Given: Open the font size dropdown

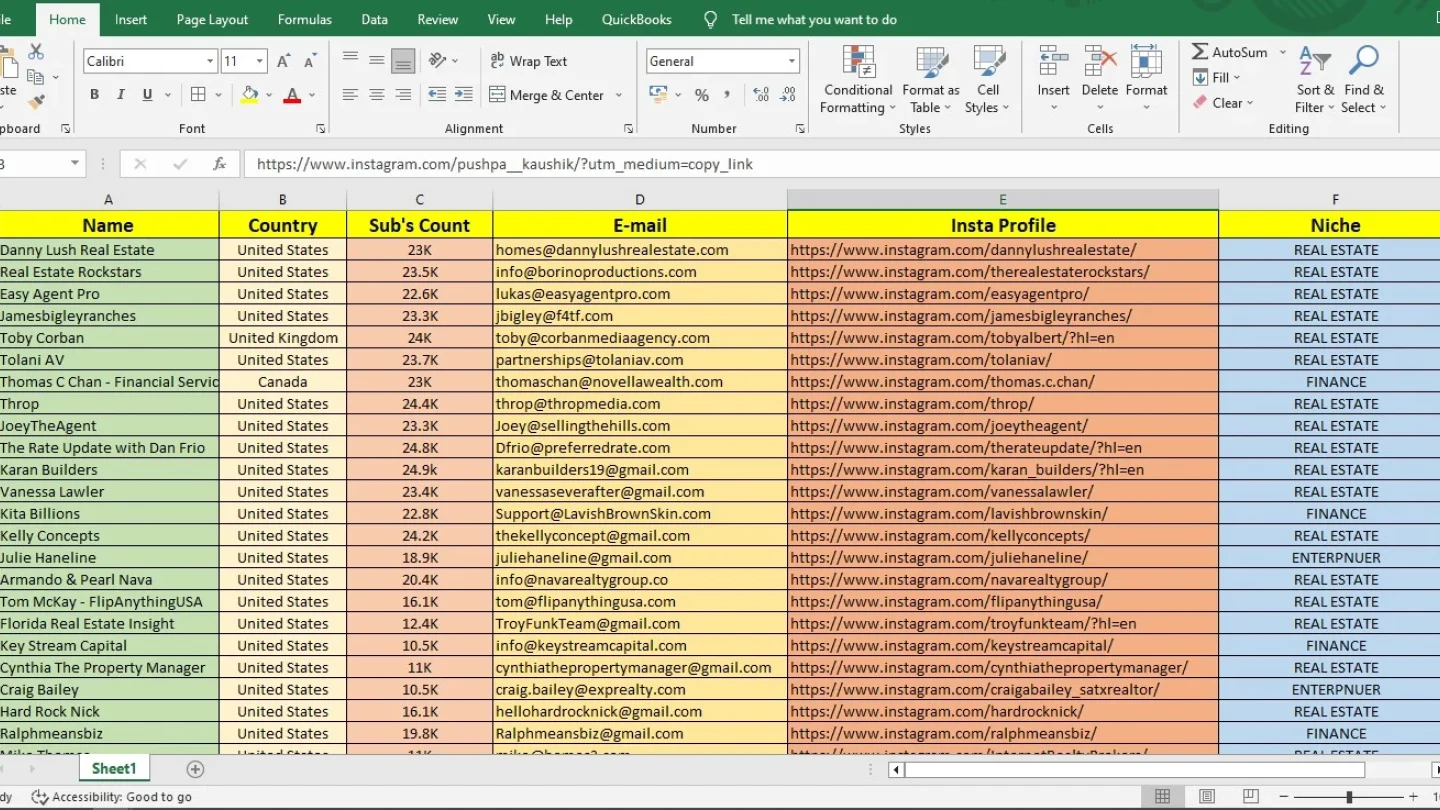Looking at the screenshot, I should pos(259,61).
